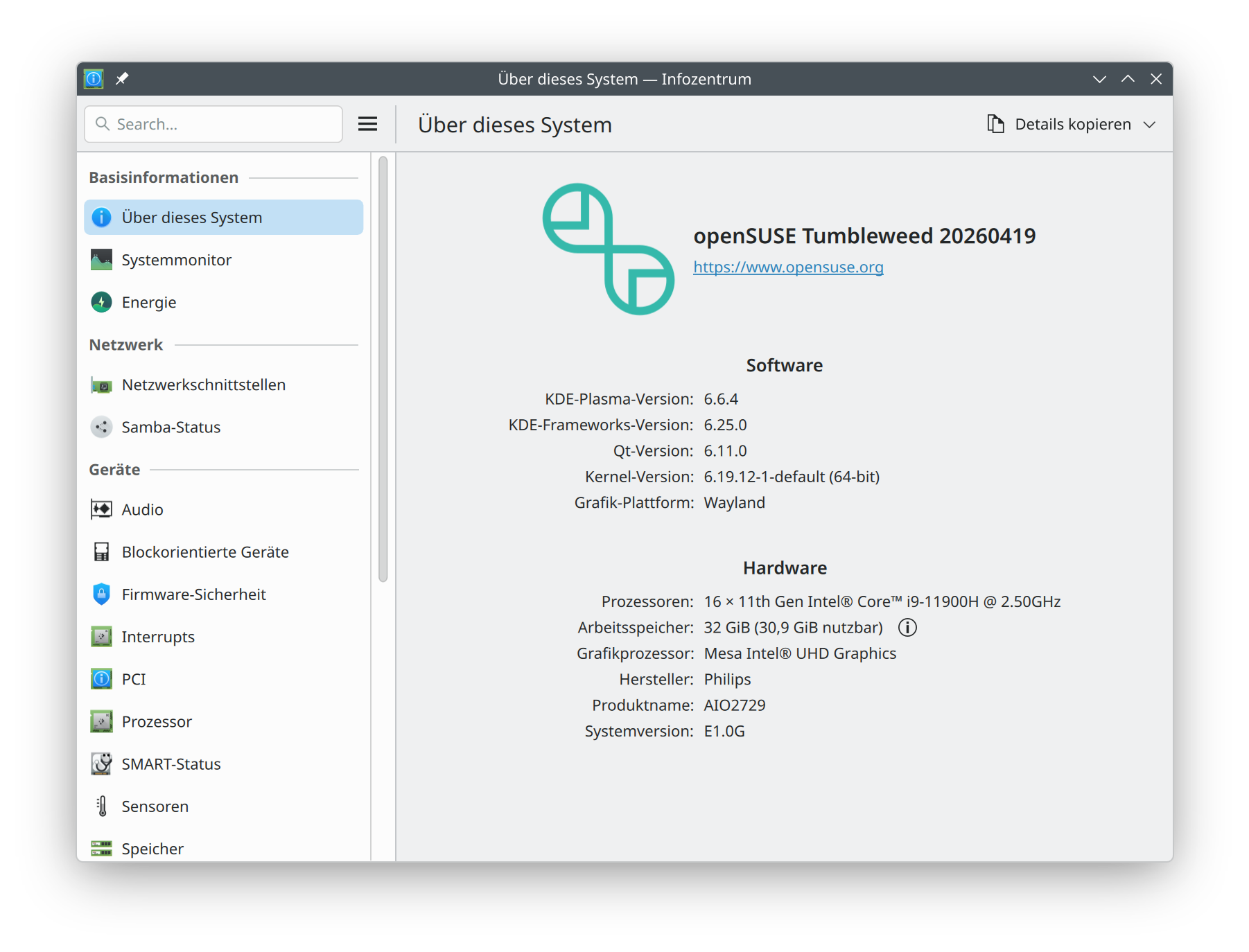Click the Details kopieren button
This screenshot has height=952, width=1249.
(1060, 125)
